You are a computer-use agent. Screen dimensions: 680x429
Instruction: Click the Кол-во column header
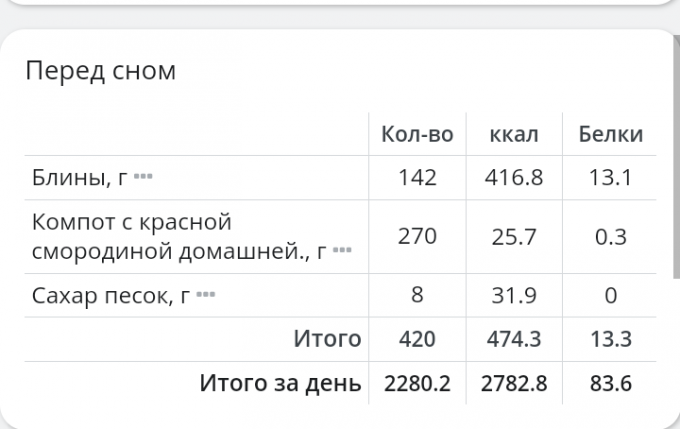[x=417, y=134]
